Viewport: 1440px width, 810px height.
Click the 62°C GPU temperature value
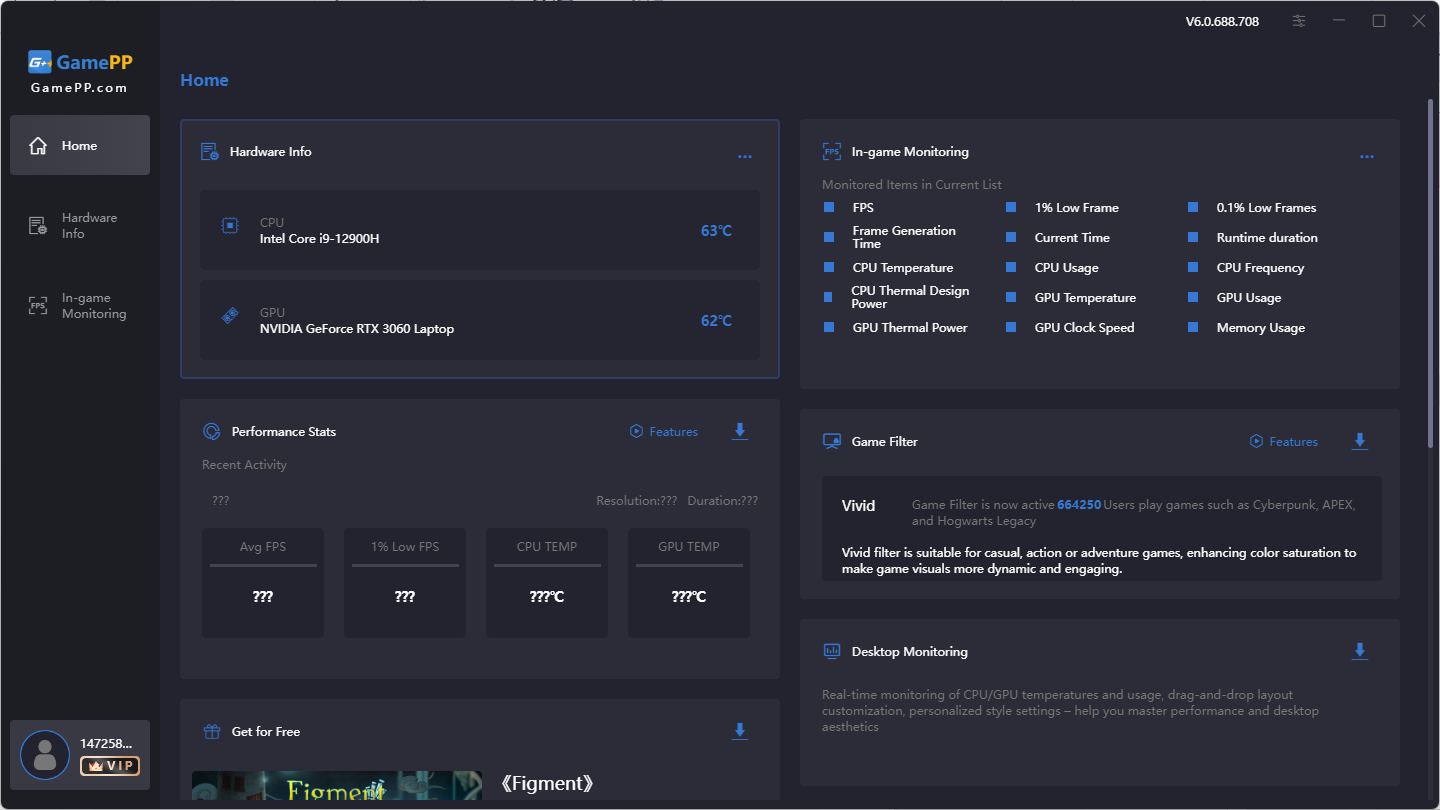pos(716,321)
